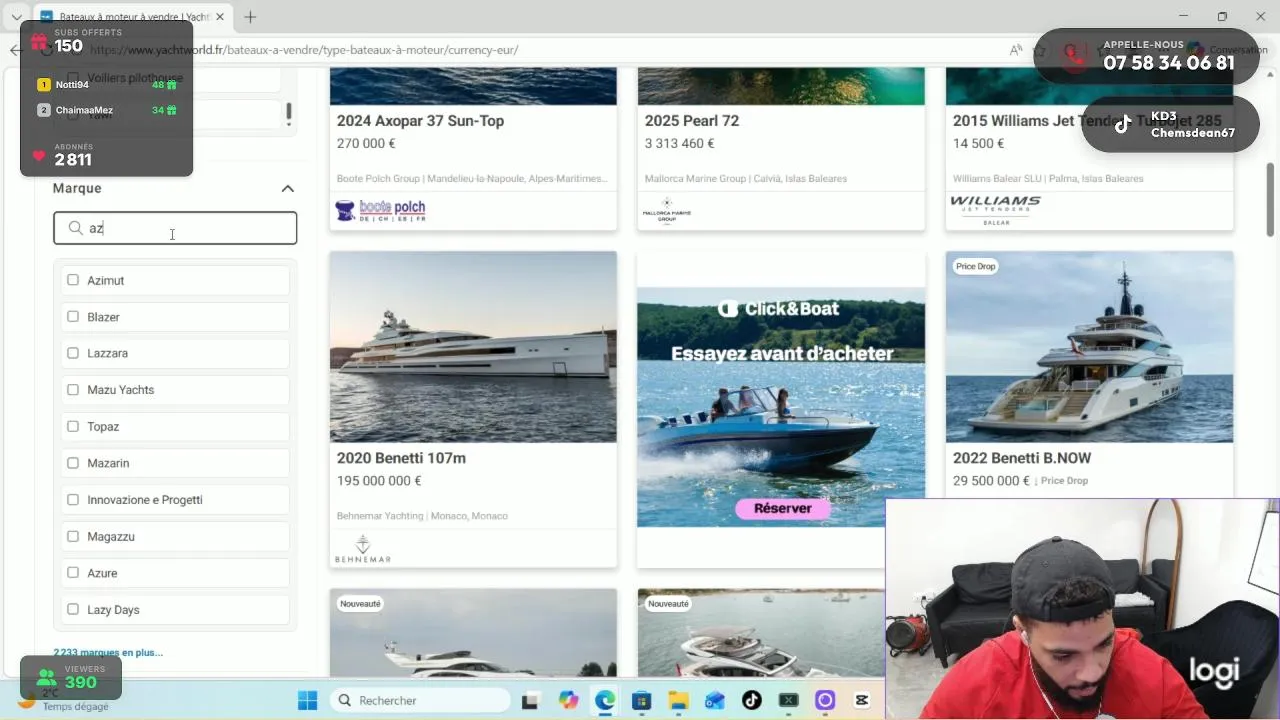This screenshot has width=1280, height=720.
Task: Open the weather widget in the taskbar
Action: point(65,700)
